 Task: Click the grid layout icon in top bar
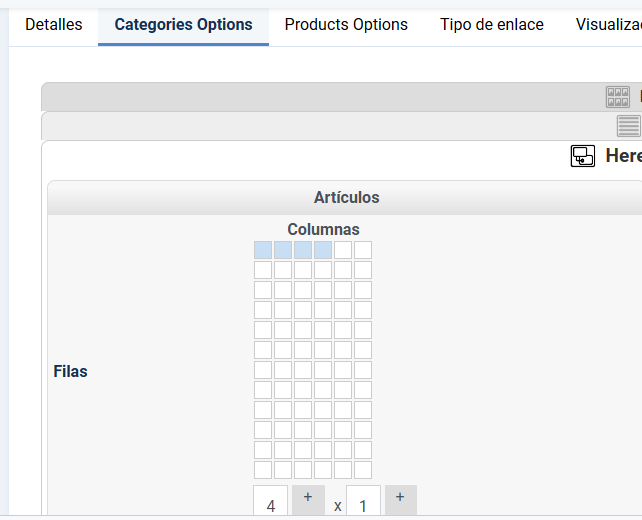pyautogui.click(x=617, y=97)
